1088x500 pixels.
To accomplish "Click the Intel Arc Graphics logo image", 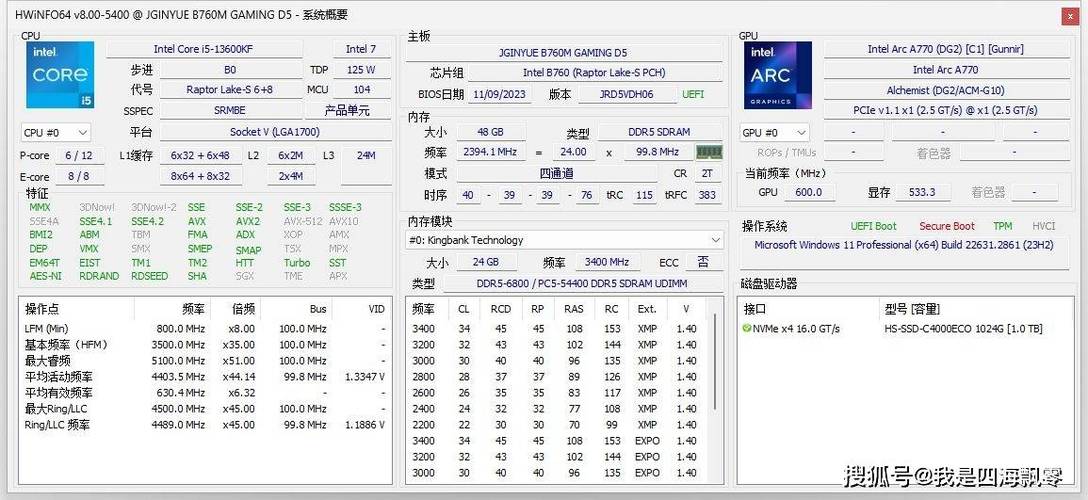I will (x=778, y=75).
